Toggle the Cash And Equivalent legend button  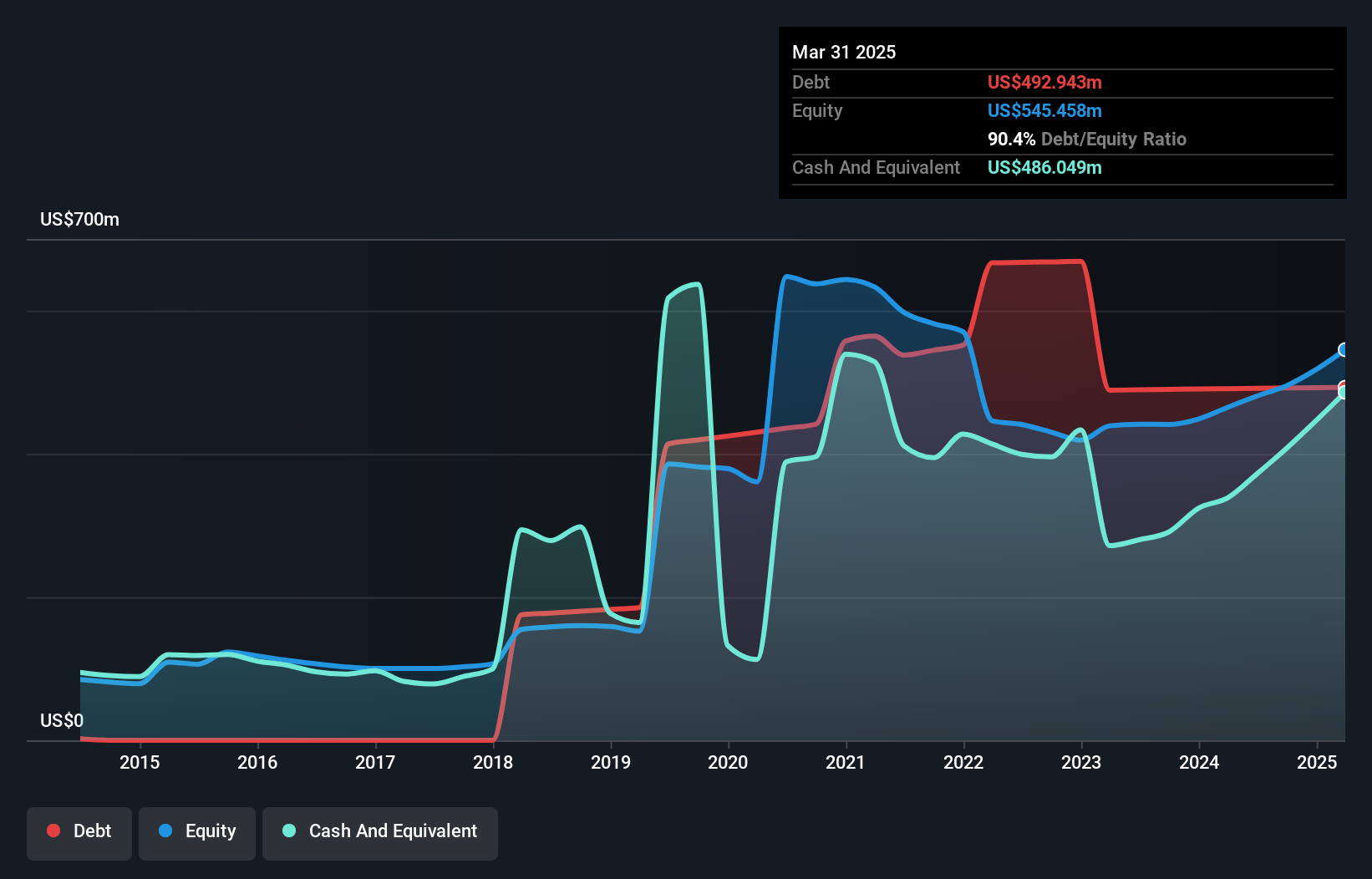tap(380, 833)
